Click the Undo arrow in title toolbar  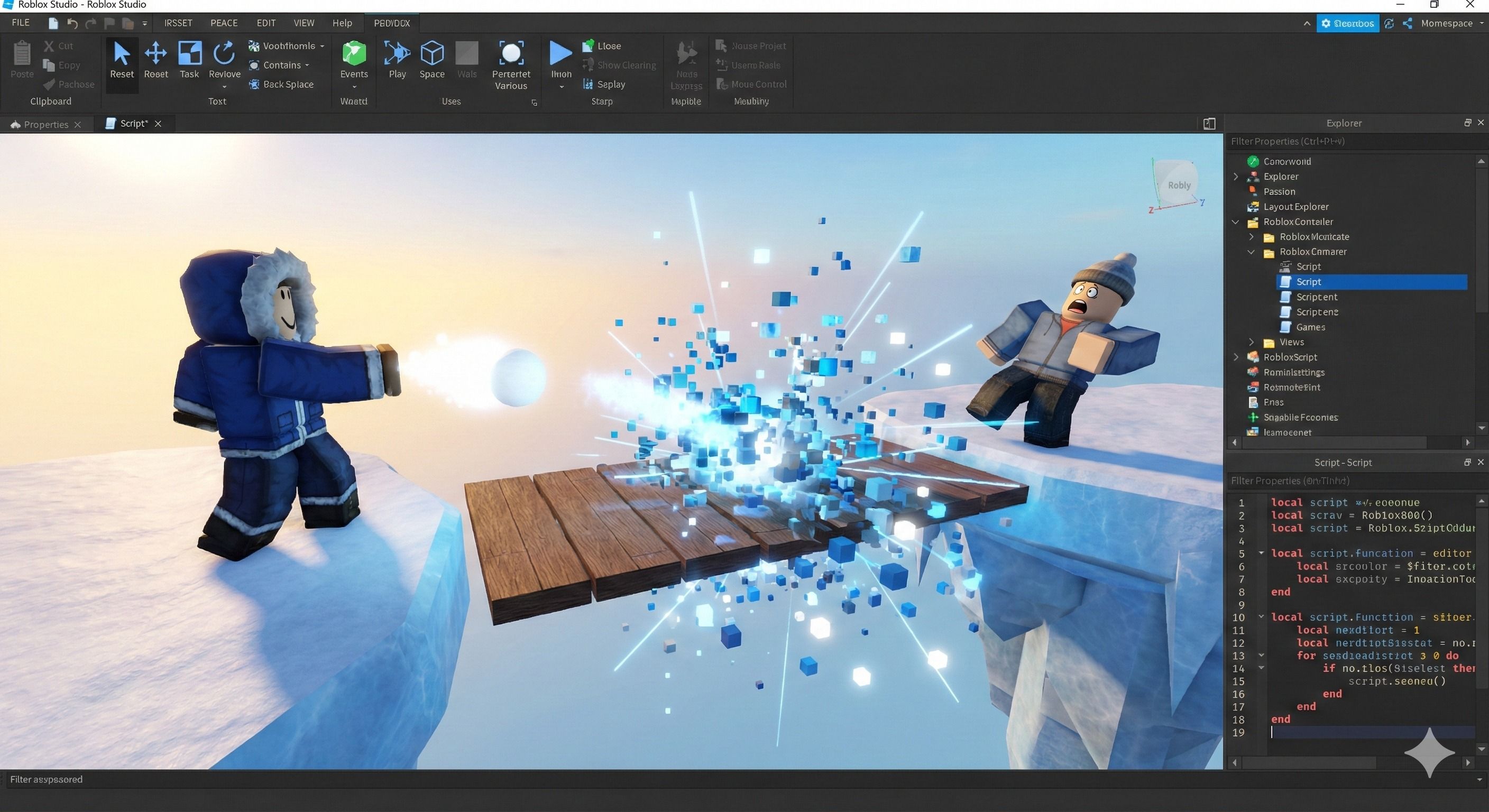(x=72, y=23)
